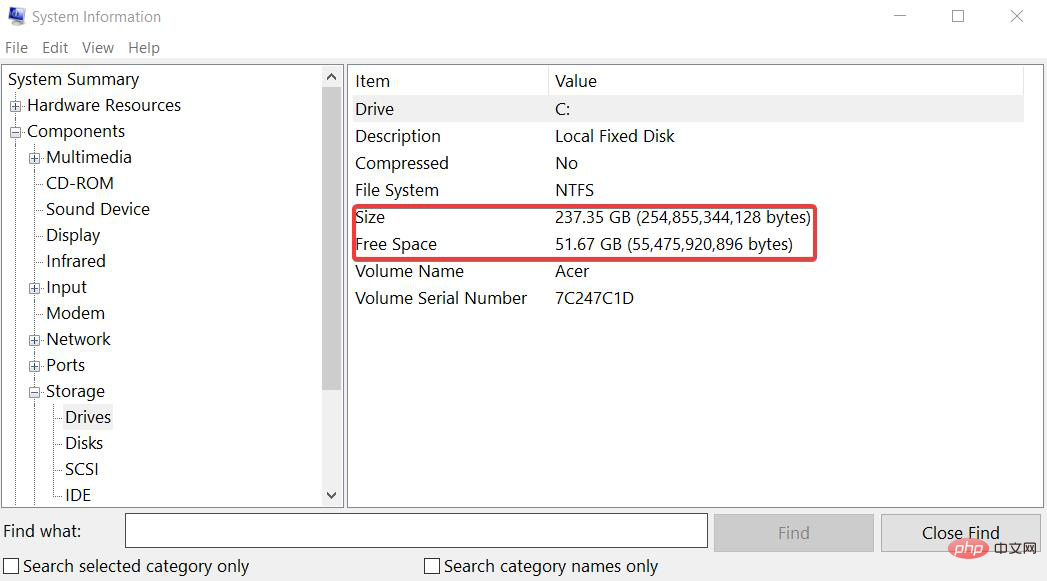Screen dimensions: 1047x581
Task: Expand the Hardware Resources node
Action: [x=14, y=105]
